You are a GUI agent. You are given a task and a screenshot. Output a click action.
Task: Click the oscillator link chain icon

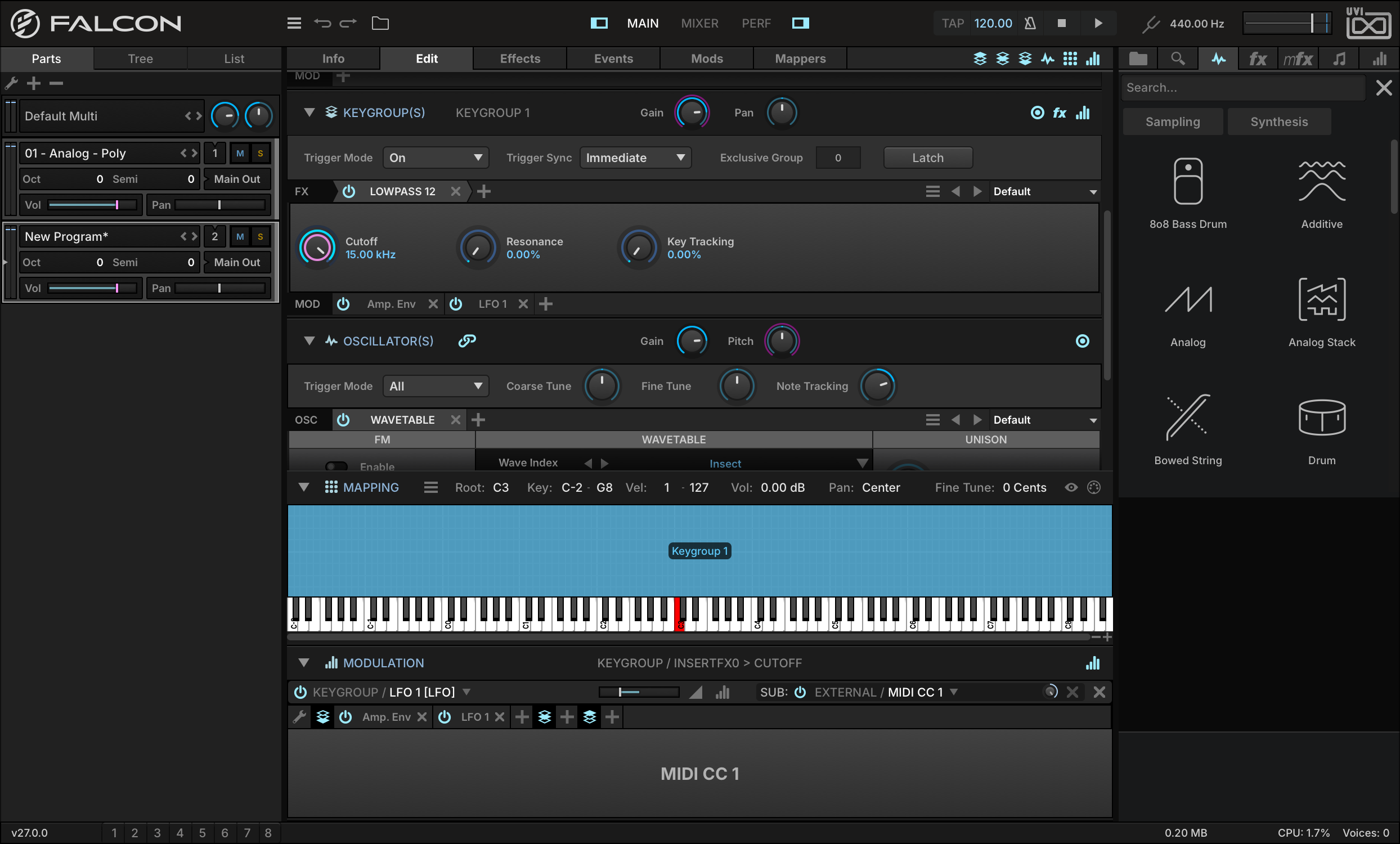tap(467, 341)
